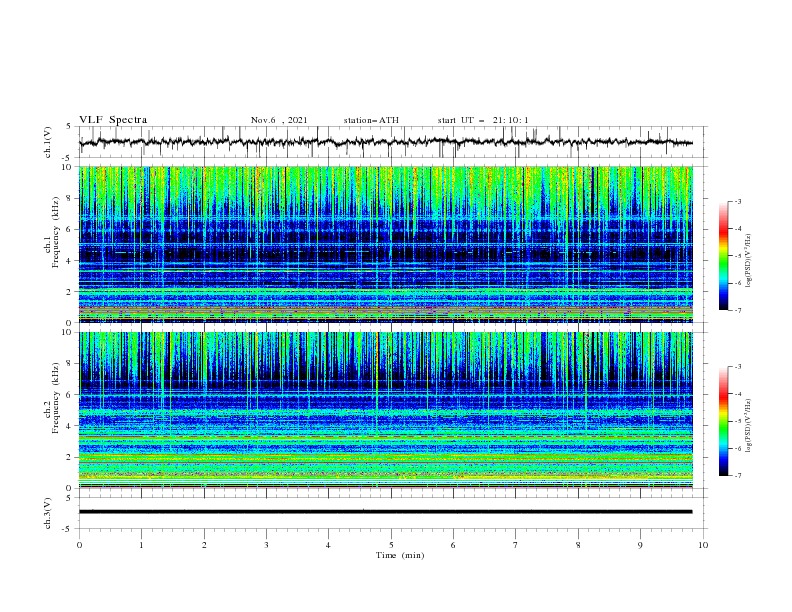The height and width of the screenshot is (612, 792).
Task: Click the "-7" tick of ch.2 colorbar
Action: pos(737,476)
